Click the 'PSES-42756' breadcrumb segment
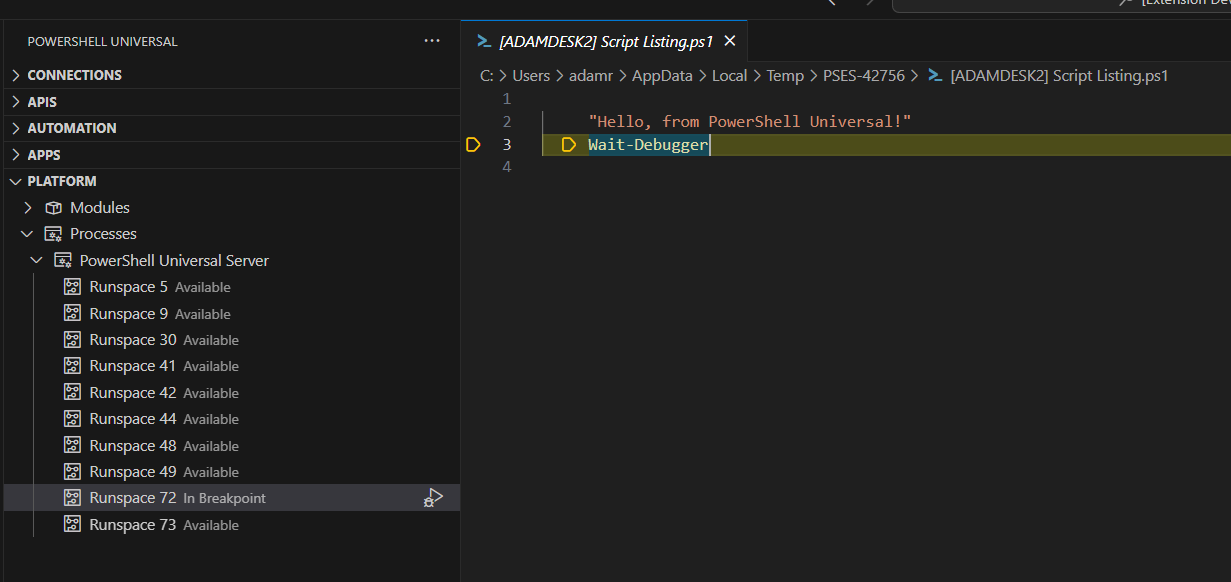The height and width of the screenshot is (582, 1231). [x=864, y=75]
